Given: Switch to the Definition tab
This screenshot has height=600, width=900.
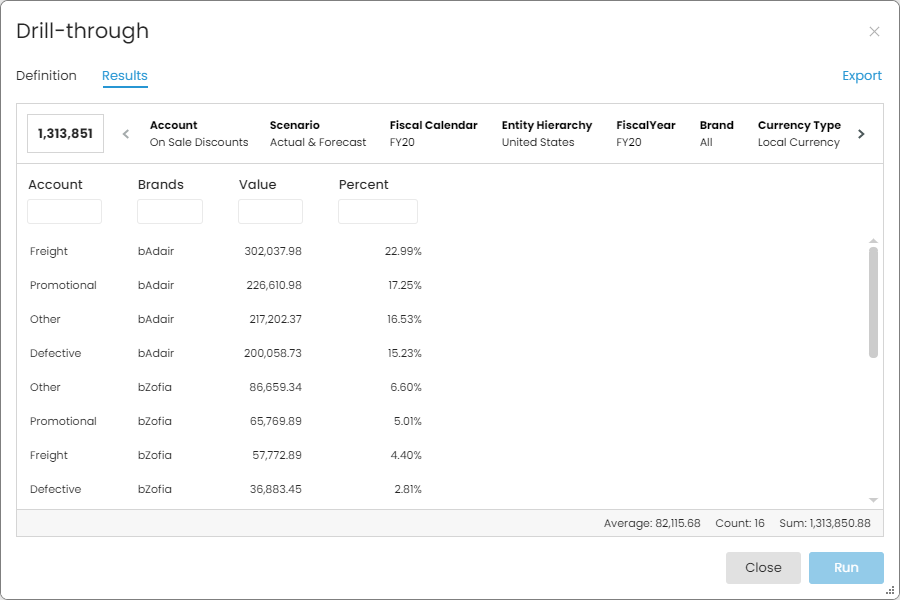Looking at the screenshot, I should [x=46, y=76].
